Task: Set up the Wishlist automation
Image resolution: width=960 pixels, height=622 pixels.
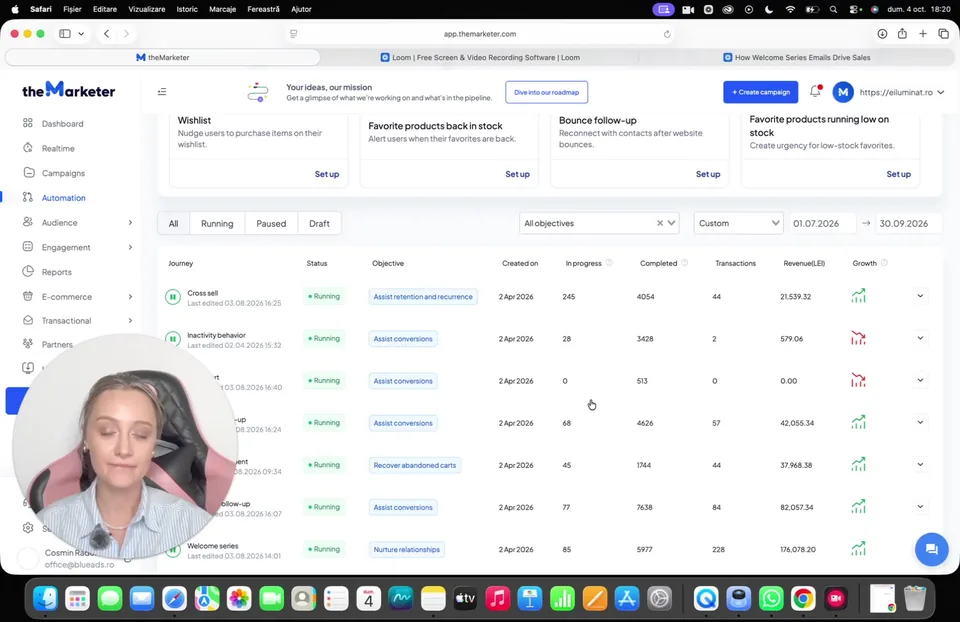Action: (x=326, y=174)
